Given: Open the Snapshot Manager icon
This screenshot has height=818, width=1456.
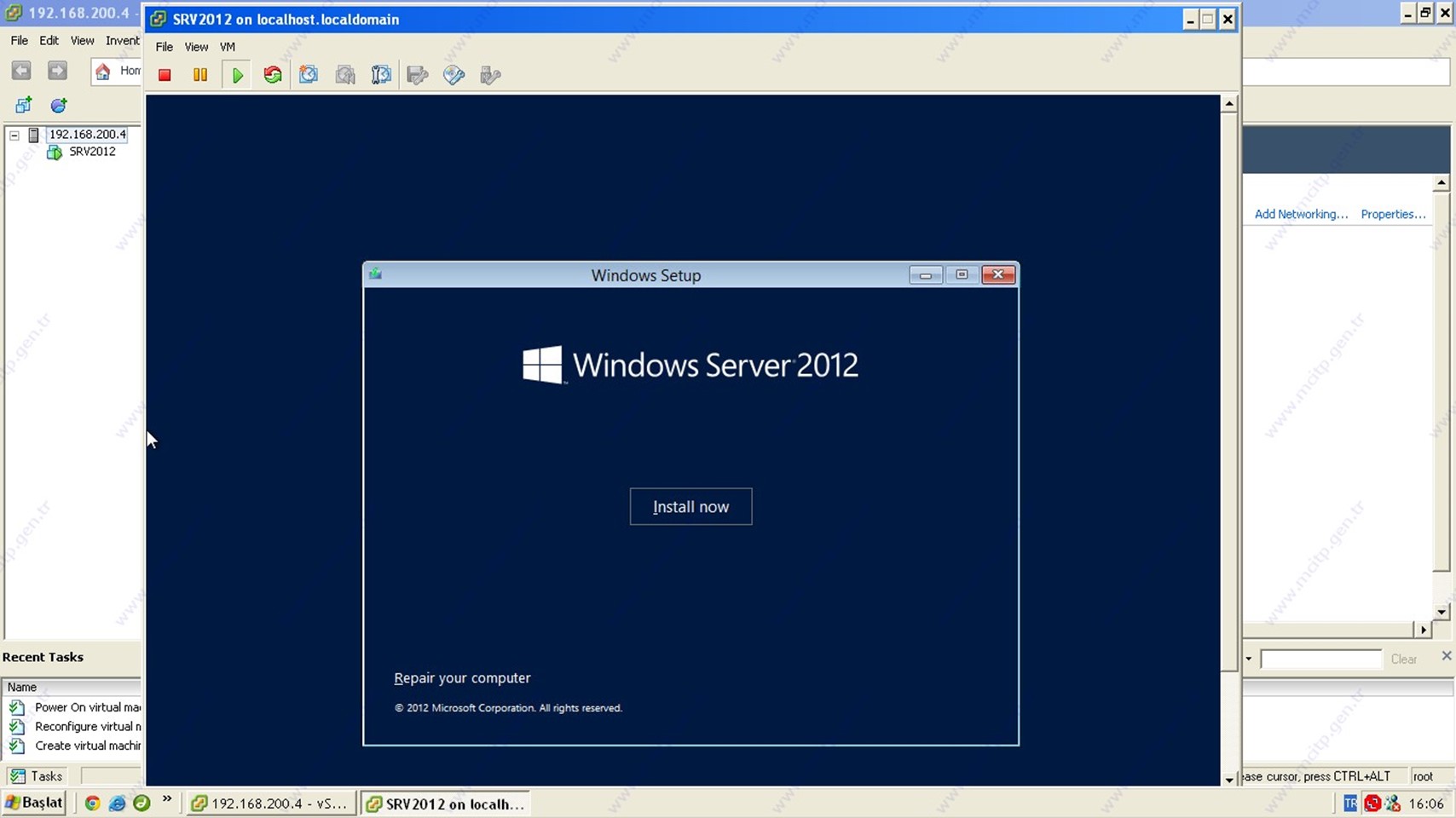Looking at the screenshot, I should (x=381, y=75).
